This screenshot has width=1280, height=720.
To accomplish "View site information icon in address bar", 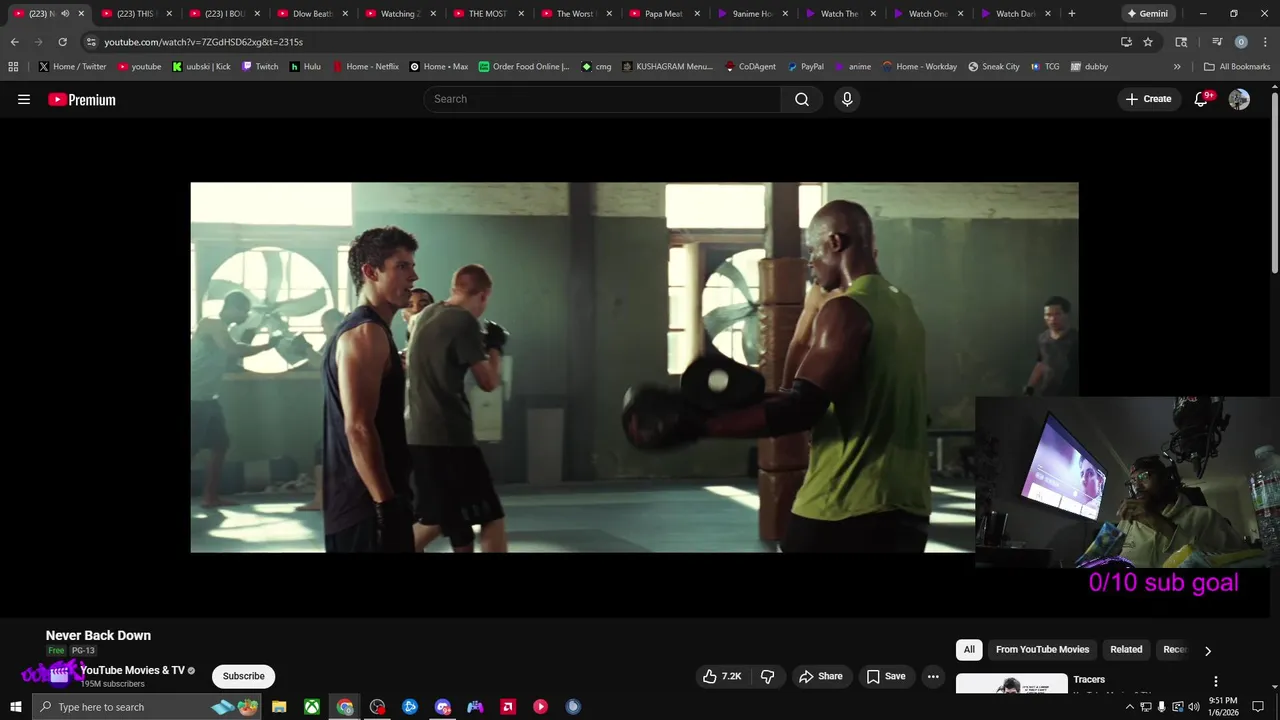I will click(91, 42).
